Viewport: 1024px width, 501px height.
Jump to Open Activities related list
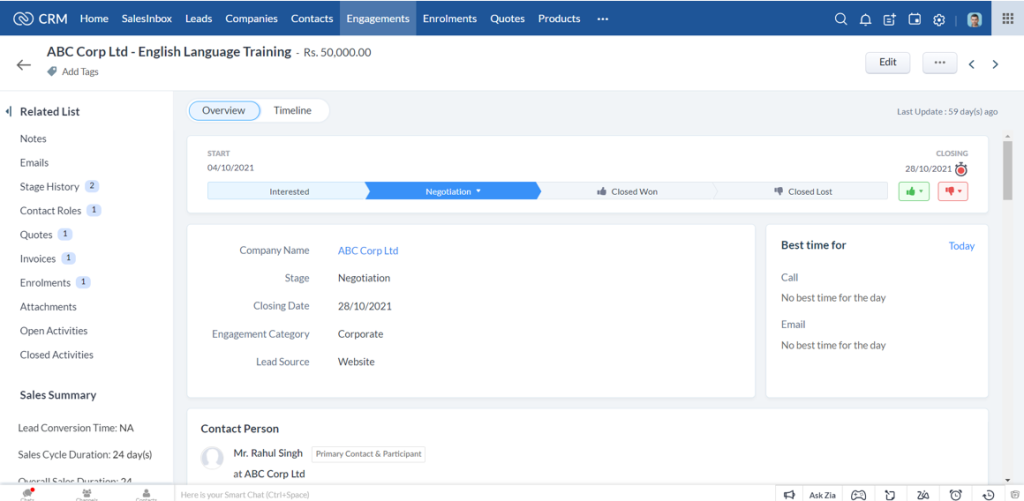pyautogui.click(x=54, y=331)
